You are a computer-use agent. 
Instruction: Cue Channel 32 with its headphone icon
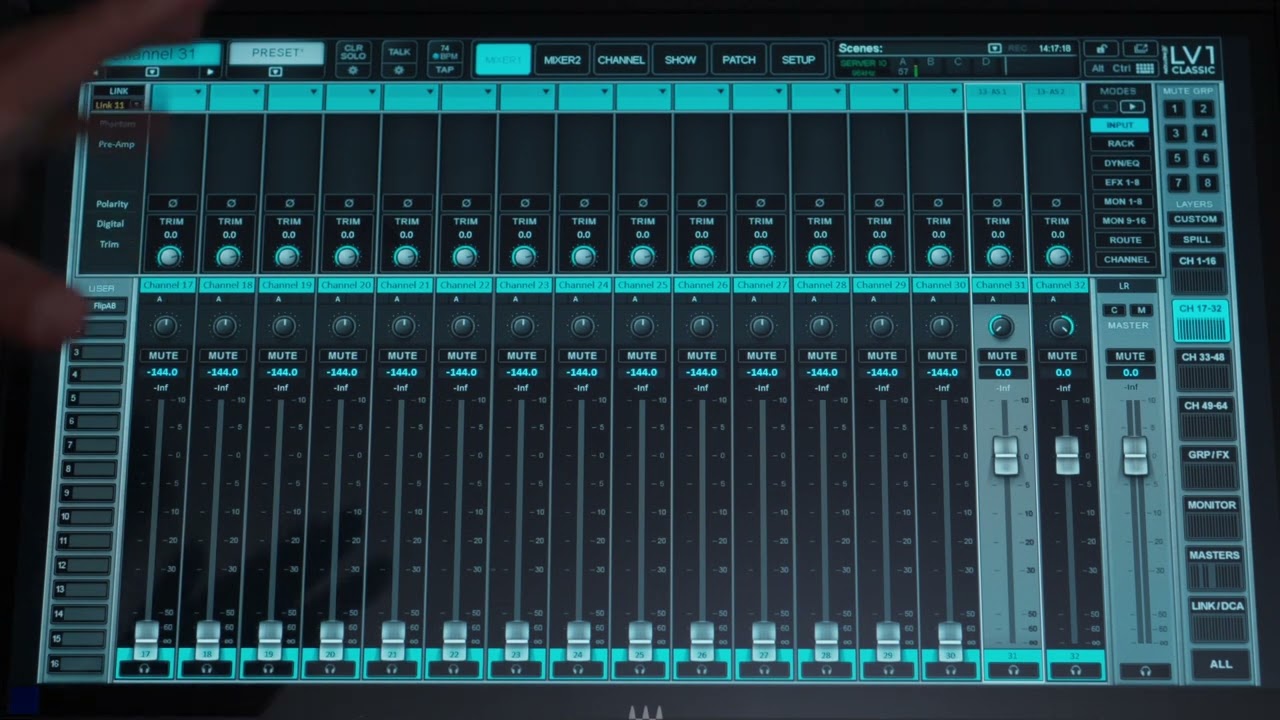click(x=1076, y=671)
